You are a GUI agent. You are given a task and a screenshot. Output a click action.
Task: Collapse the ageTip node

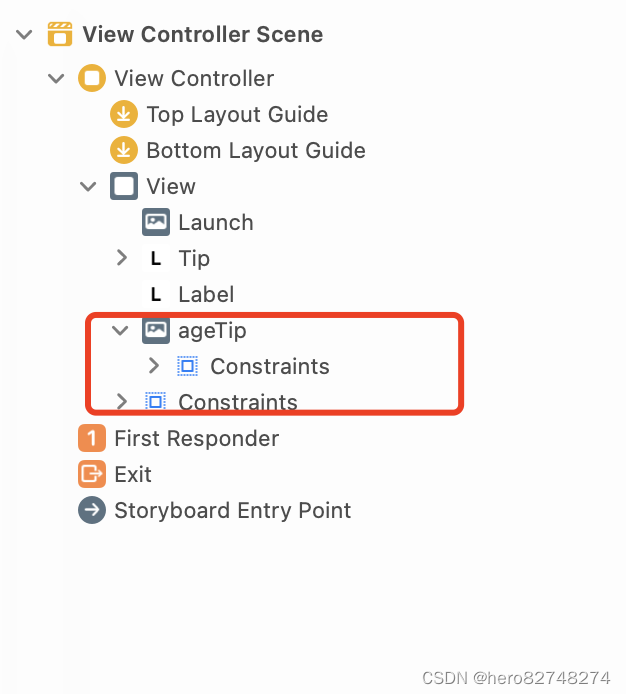coord(120,330)
